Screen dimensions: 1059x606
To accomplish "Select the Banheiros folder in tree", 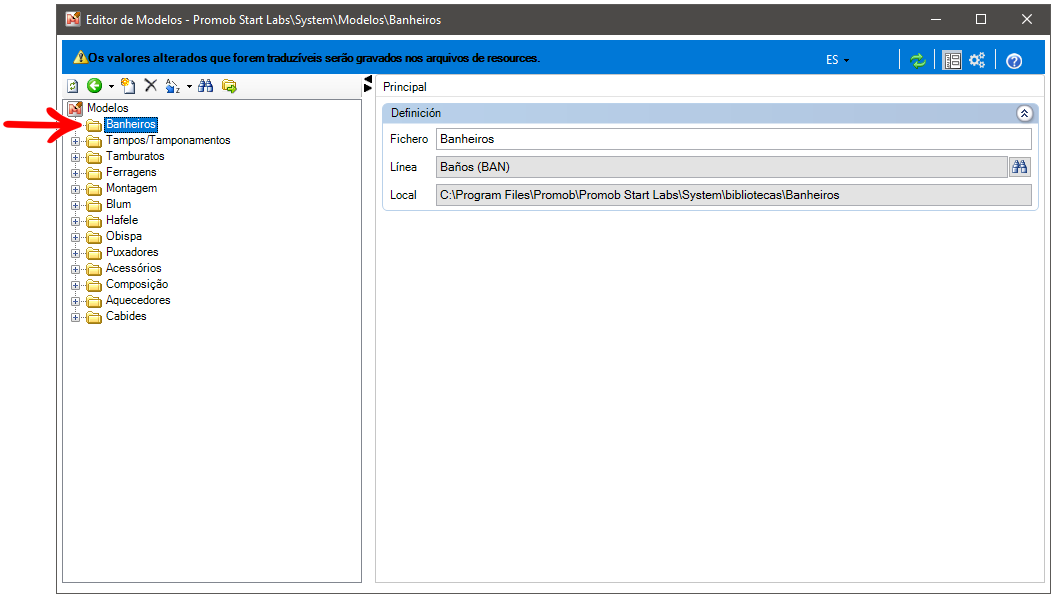I will coord(131,124).
